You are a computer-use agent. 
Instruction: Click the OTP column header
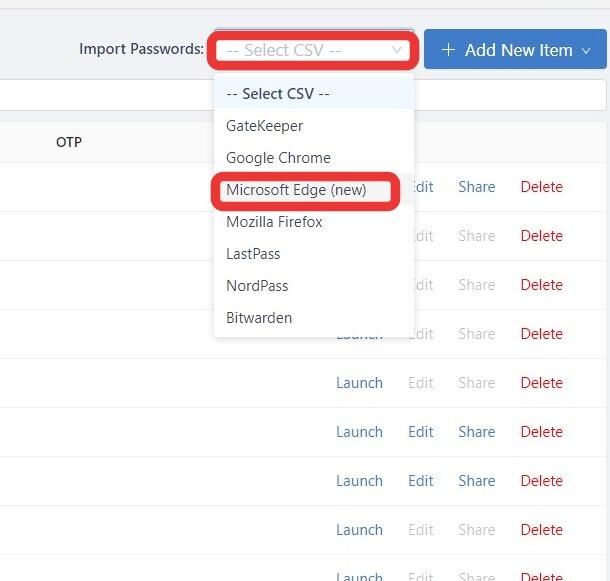[x=69, y=142]
